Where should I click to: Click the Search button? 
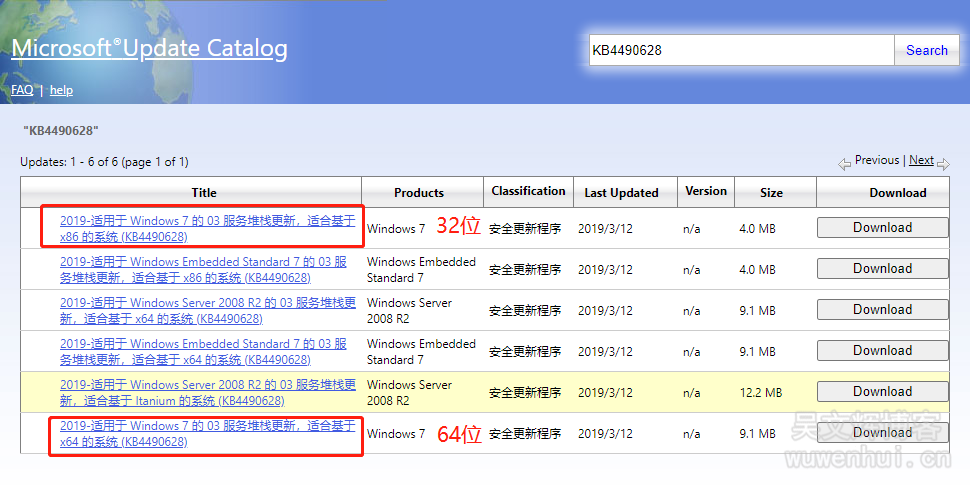(926, 50)
